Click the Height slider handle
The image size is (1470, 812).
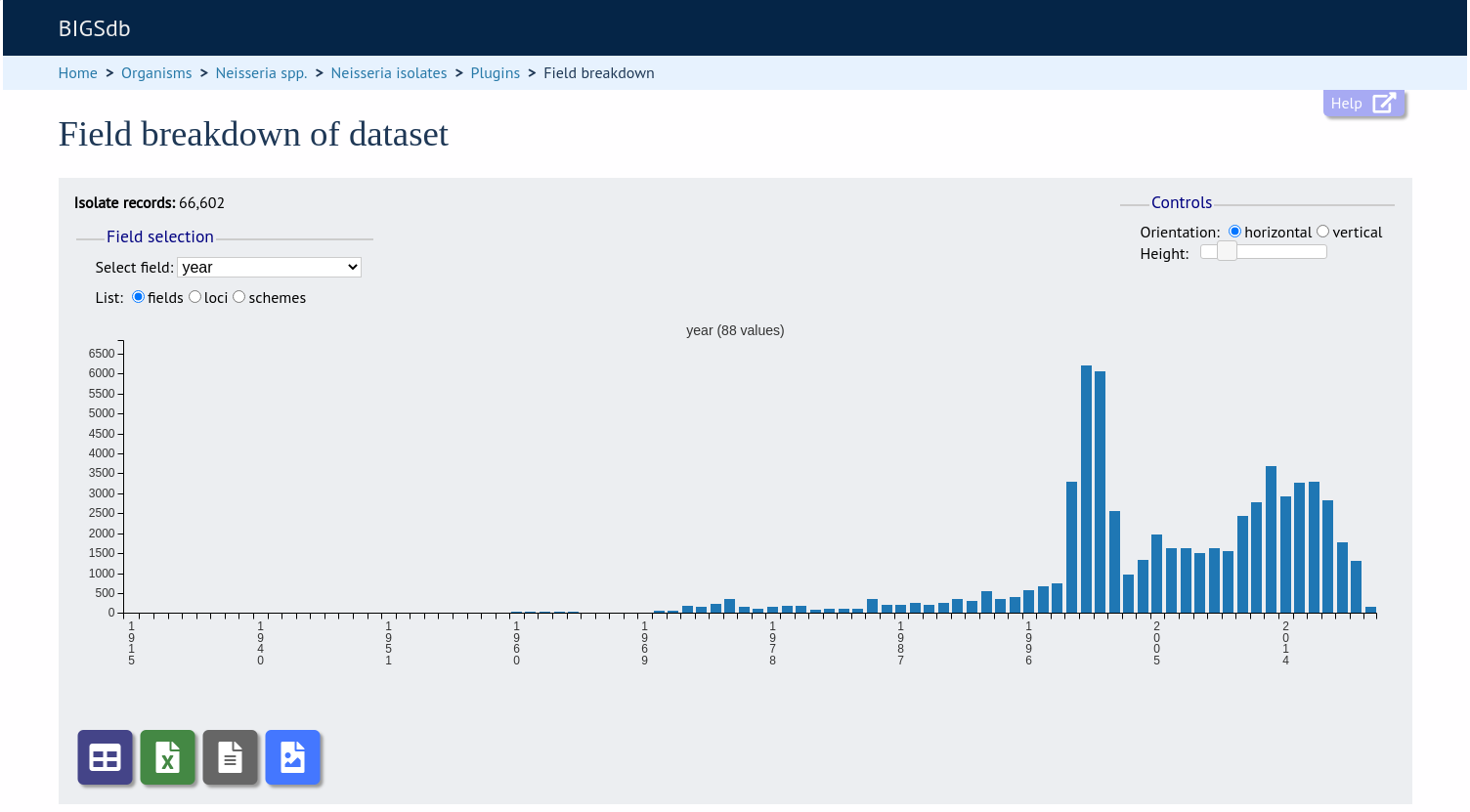[x=1228, y=251]
